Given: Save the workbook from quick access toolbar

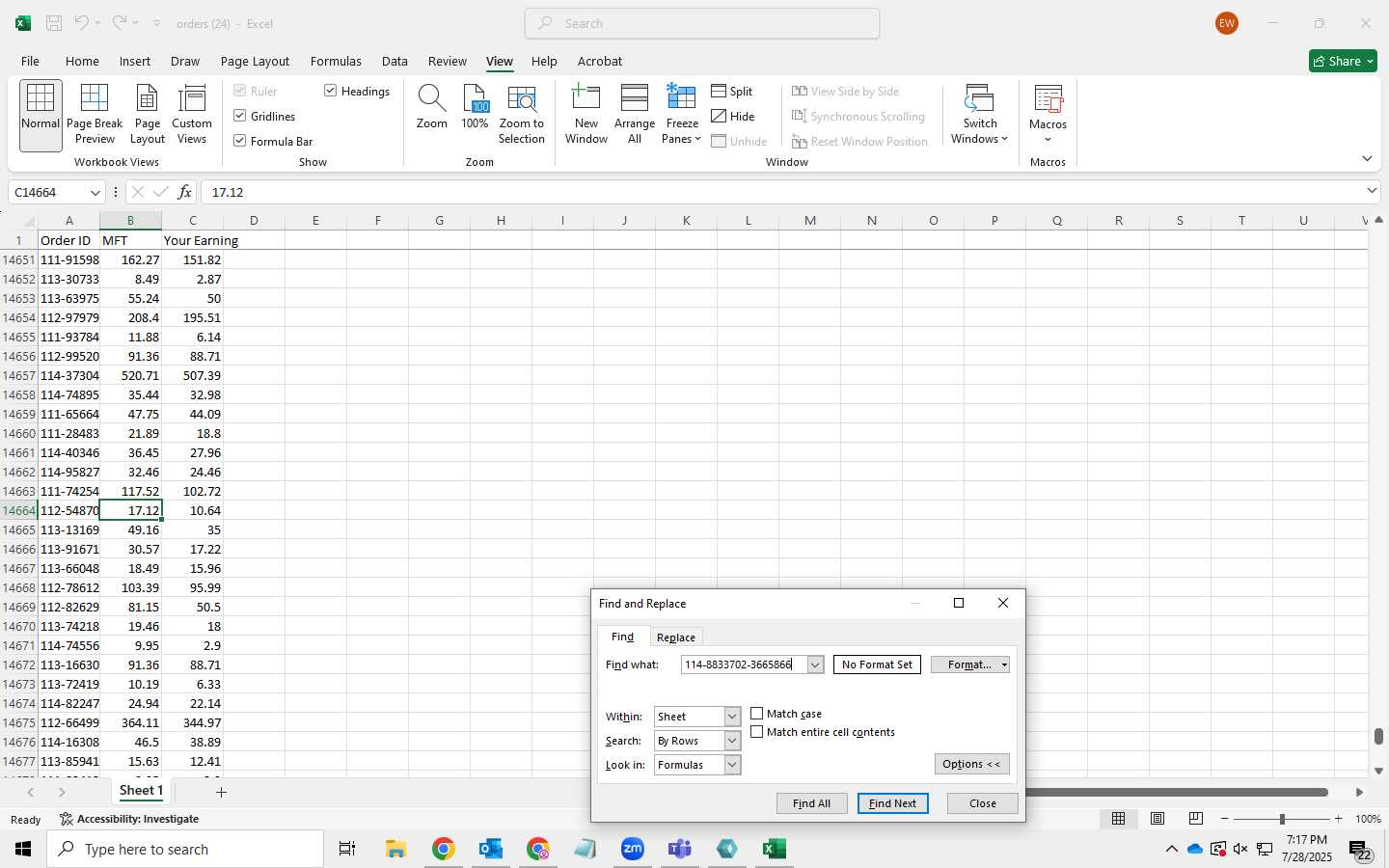Looking at the screenshot, I should (54, 23).
